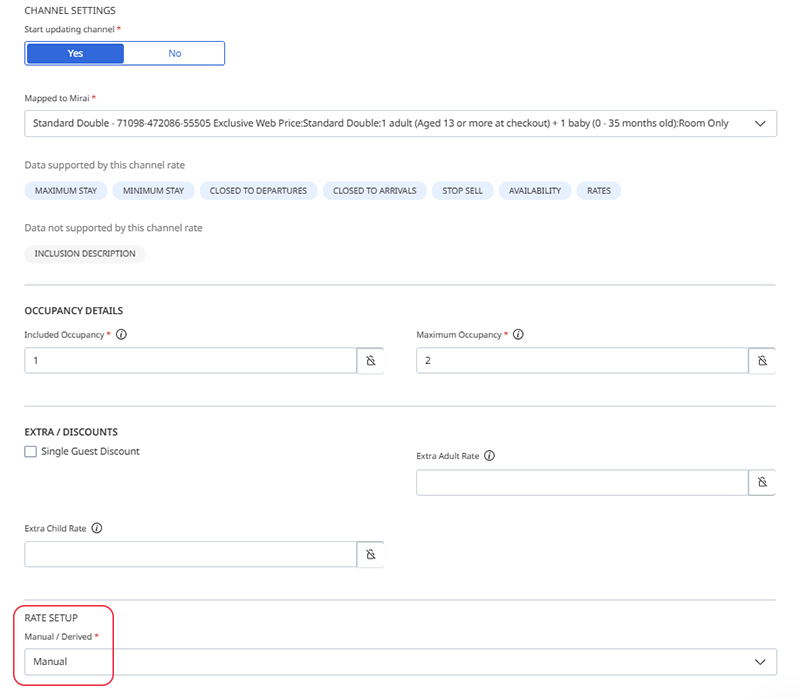Click the crossed-pen icon beside Maximum Occupancy field
The image size is (800, 699).
click(763, 360)
